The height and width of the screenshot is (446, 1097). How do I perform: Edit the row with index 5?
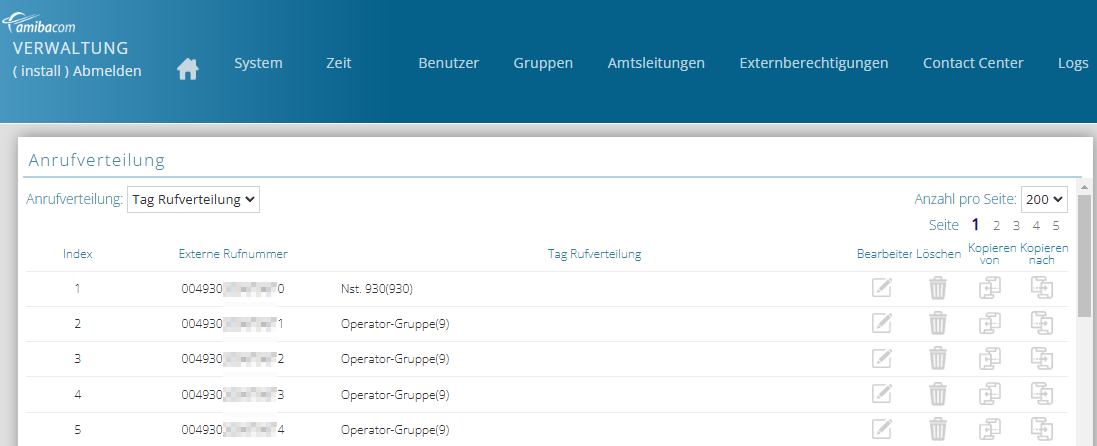click(x=881, y=429)
